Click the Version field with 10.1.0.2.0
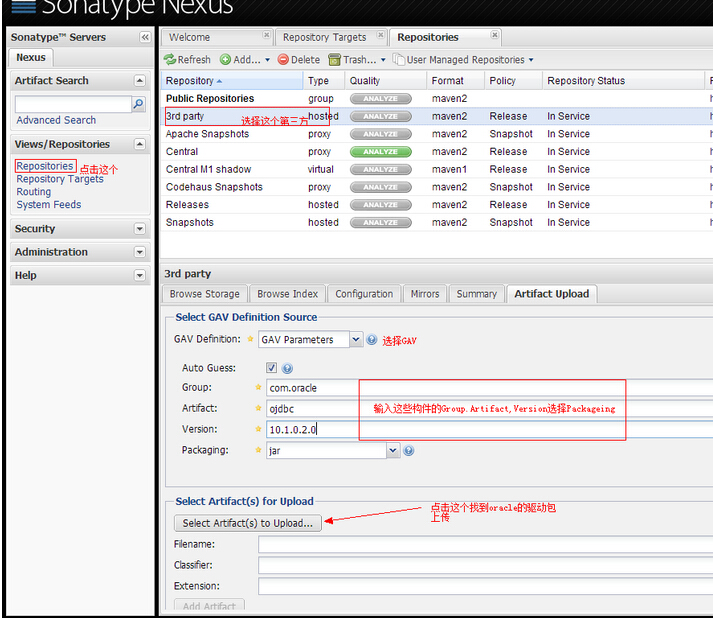Viewport: 713px width, 618px height. 489,430
